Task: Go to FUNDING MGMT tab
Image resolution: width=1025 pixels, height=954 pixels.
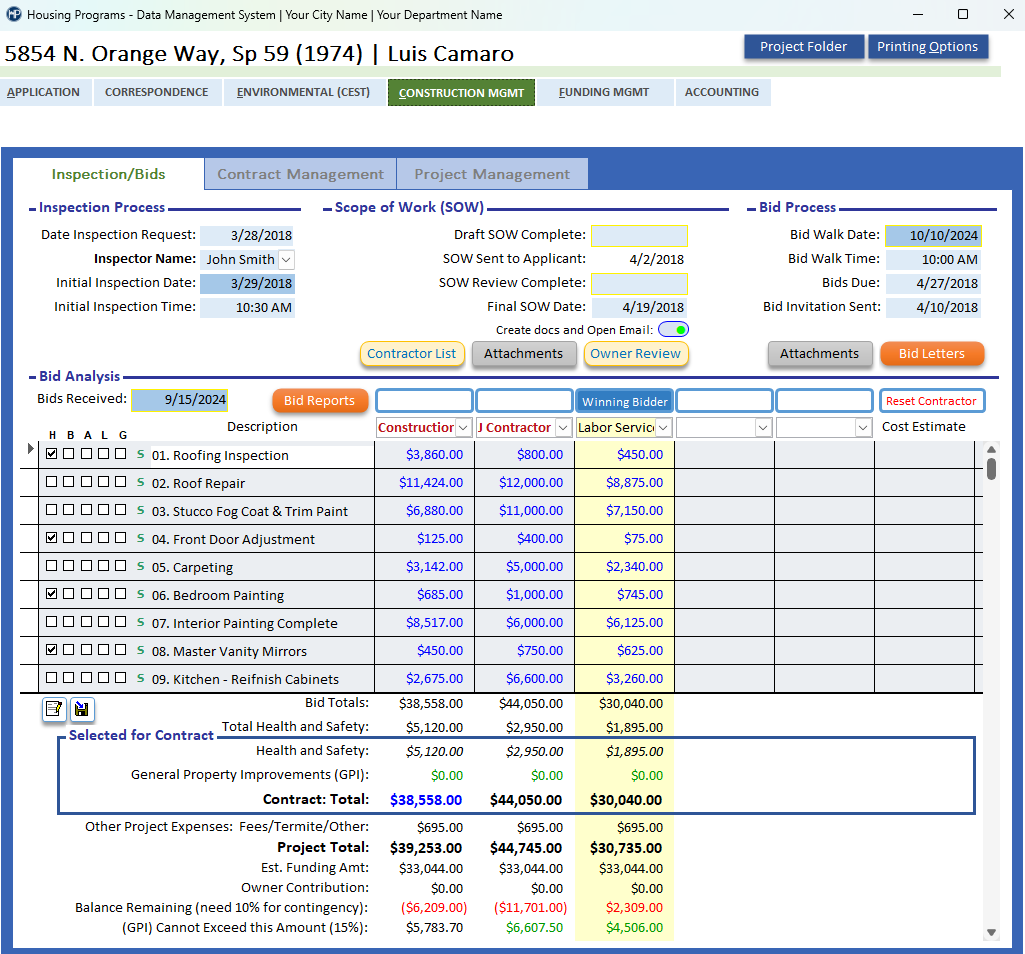Action: click(x=604, y=92)
